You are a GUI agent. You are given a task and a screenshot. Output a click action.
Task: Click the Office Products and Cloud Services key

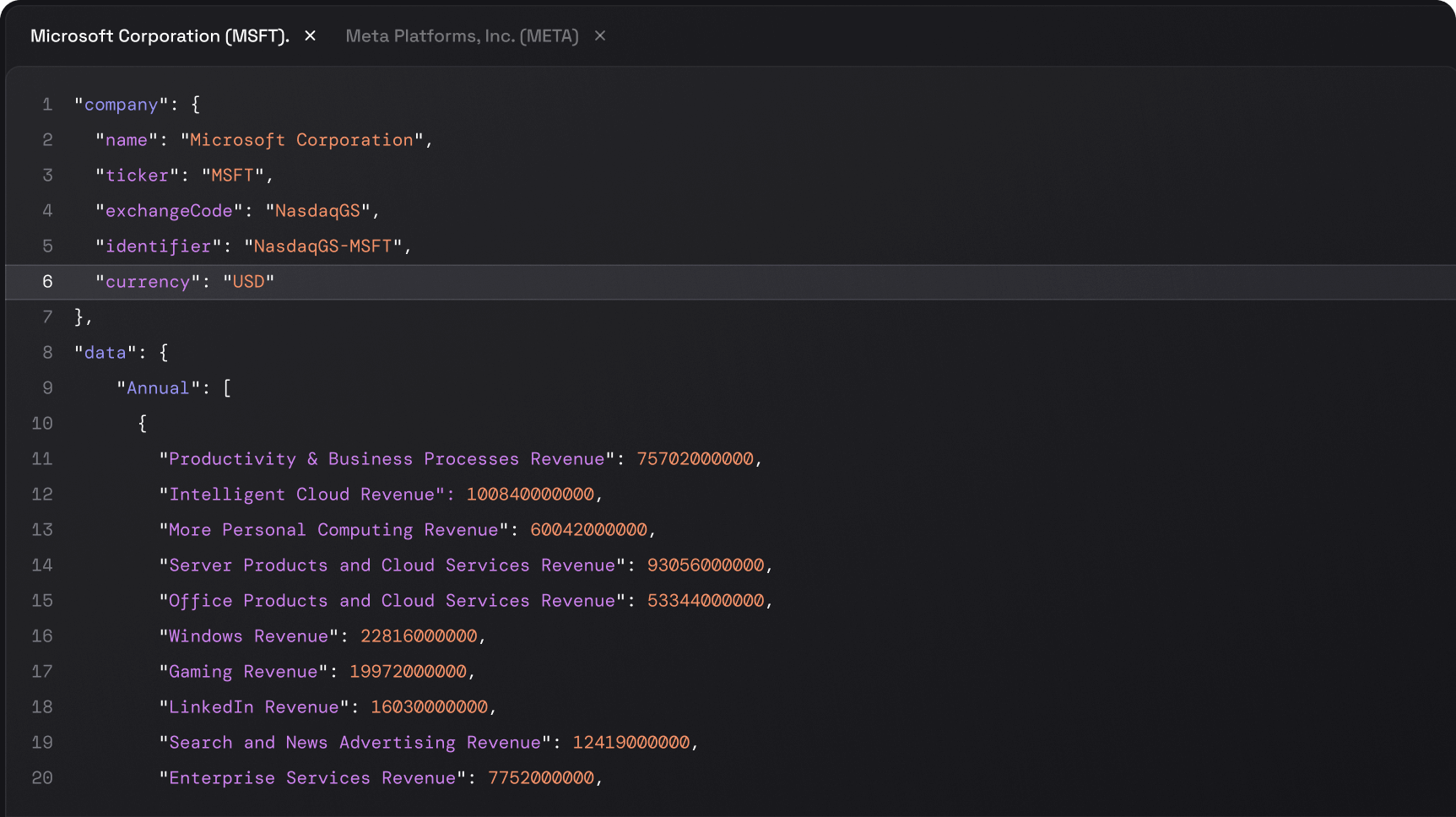[x=392, y=601]
